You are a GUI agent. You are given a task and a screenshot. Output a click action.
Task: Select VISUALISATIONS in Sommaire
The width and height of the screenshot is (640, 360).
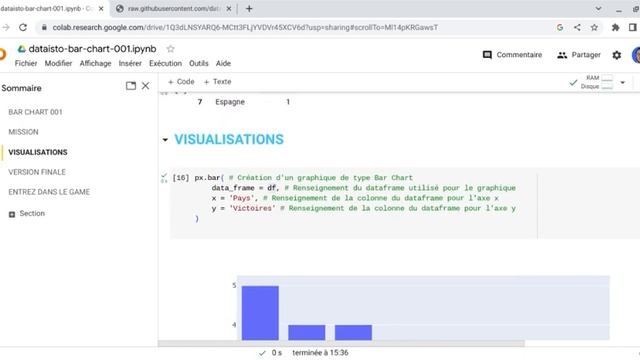click(38, 152)
